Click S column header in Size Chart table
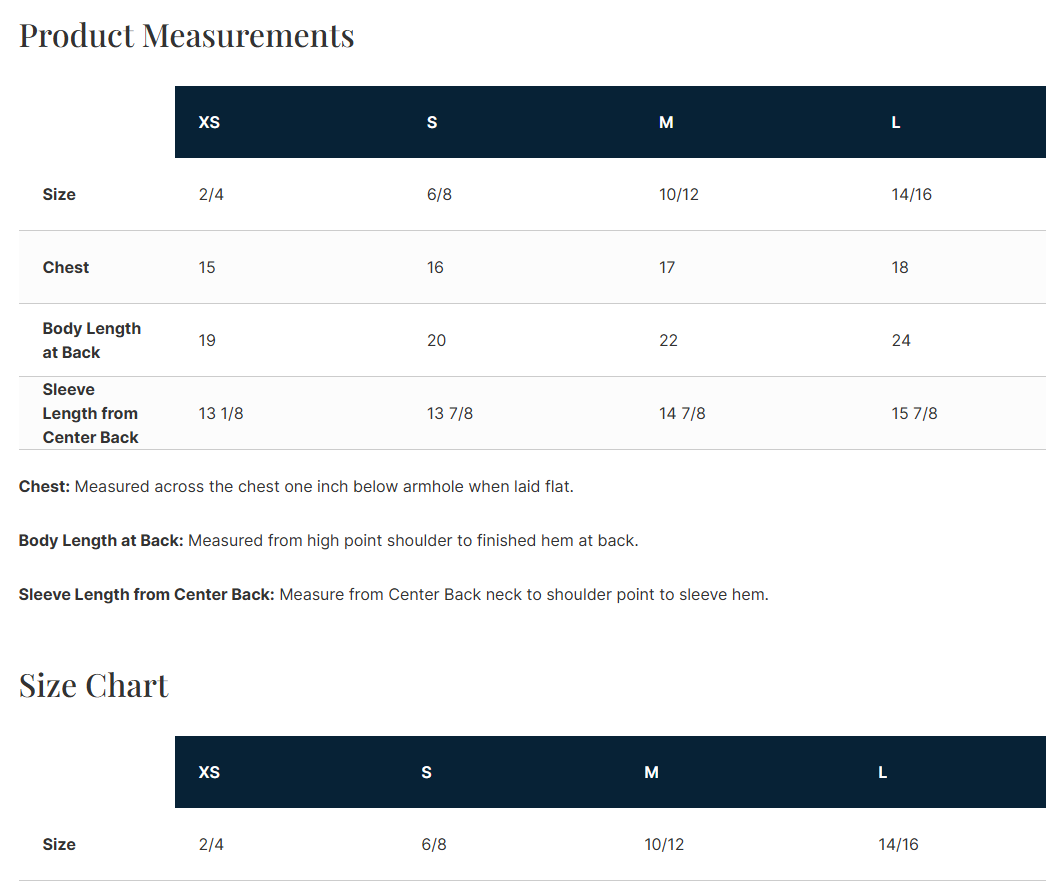1046x885 pixels. click(x=427, y=772)
